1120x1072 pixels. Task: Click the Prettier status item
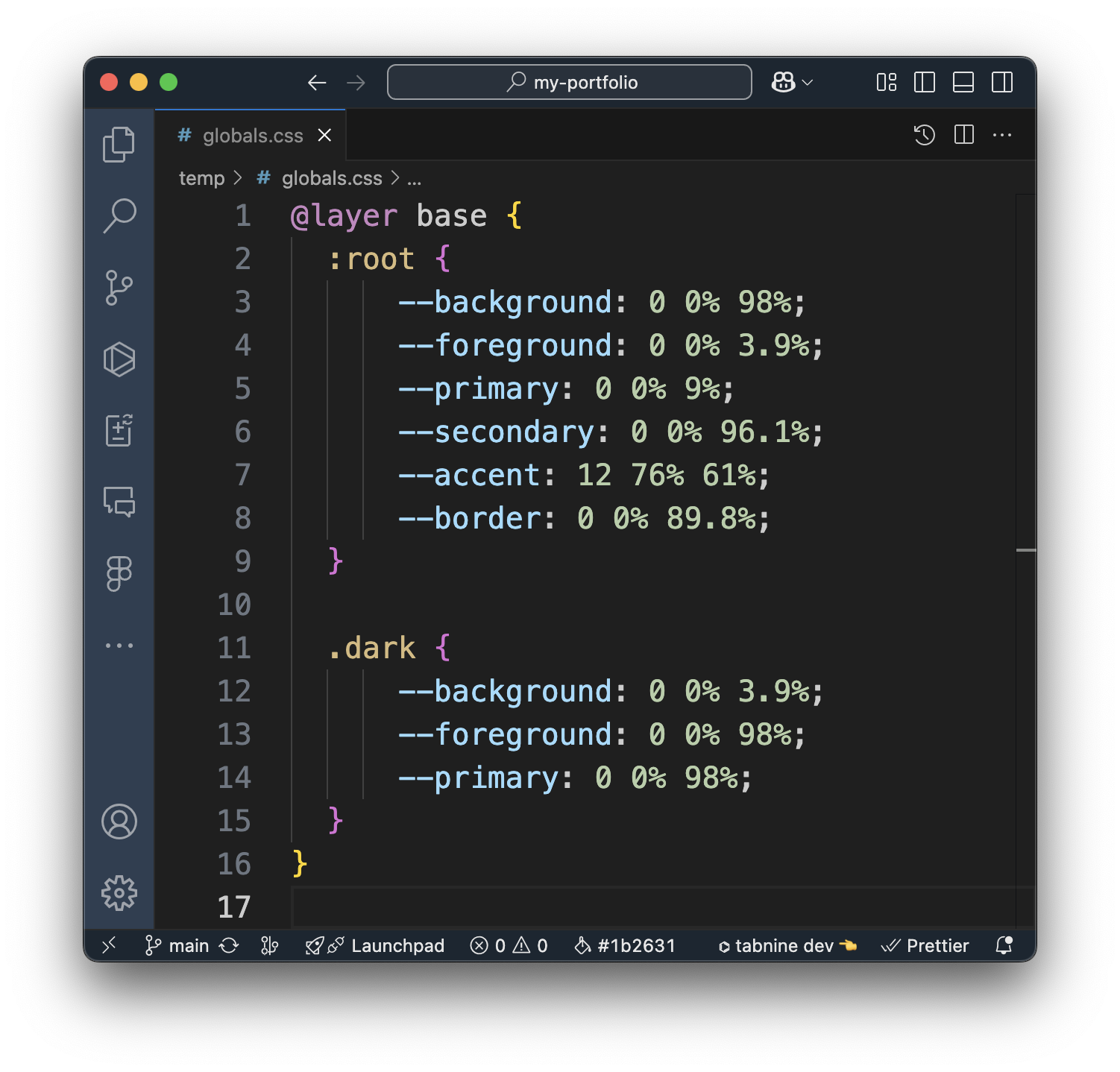pos(925,945)
